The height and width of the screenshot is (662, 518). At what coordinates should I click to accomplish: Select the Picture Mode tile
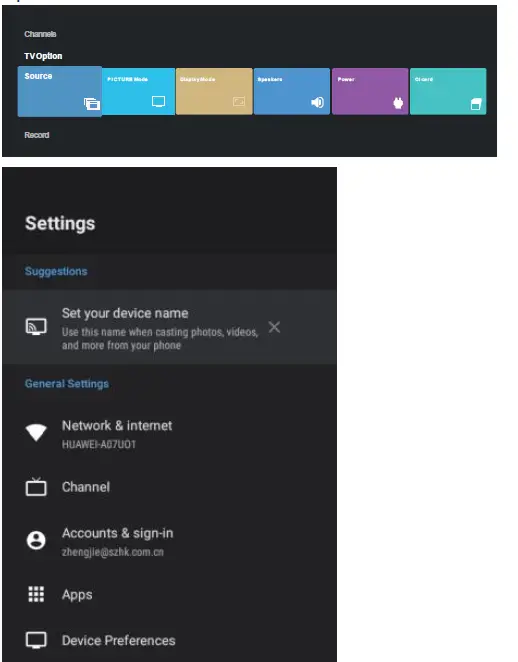pyautogui.click(x=138, y=91)
